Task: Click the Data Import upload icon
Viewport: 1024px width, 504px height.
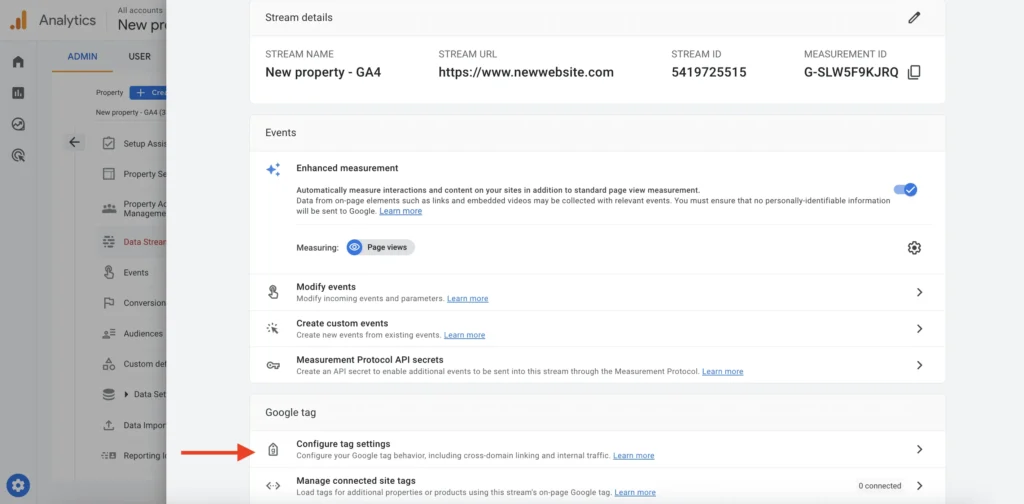Action: [x=109, y=425]
